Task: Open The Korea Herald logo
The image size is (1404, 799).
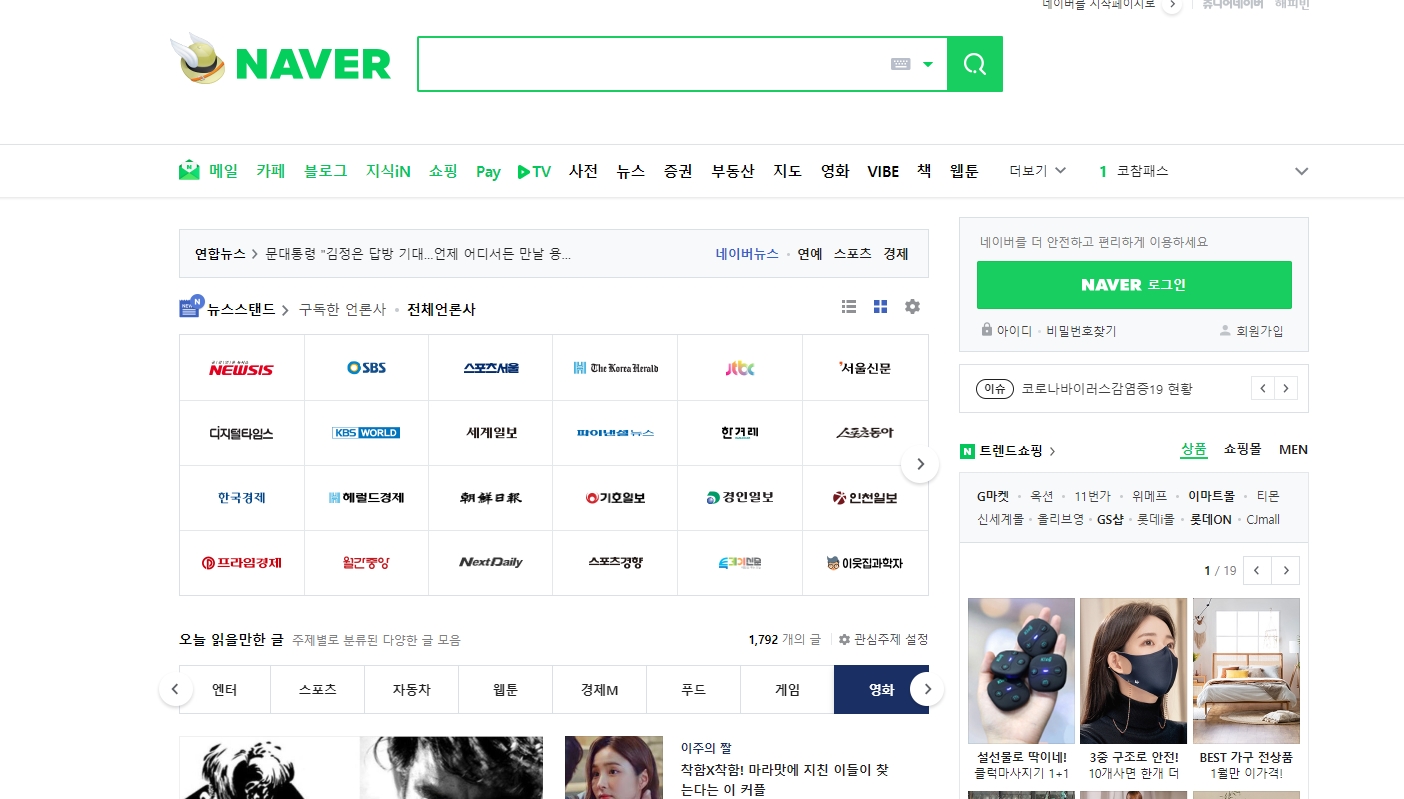Action: [x=615, y=368]
